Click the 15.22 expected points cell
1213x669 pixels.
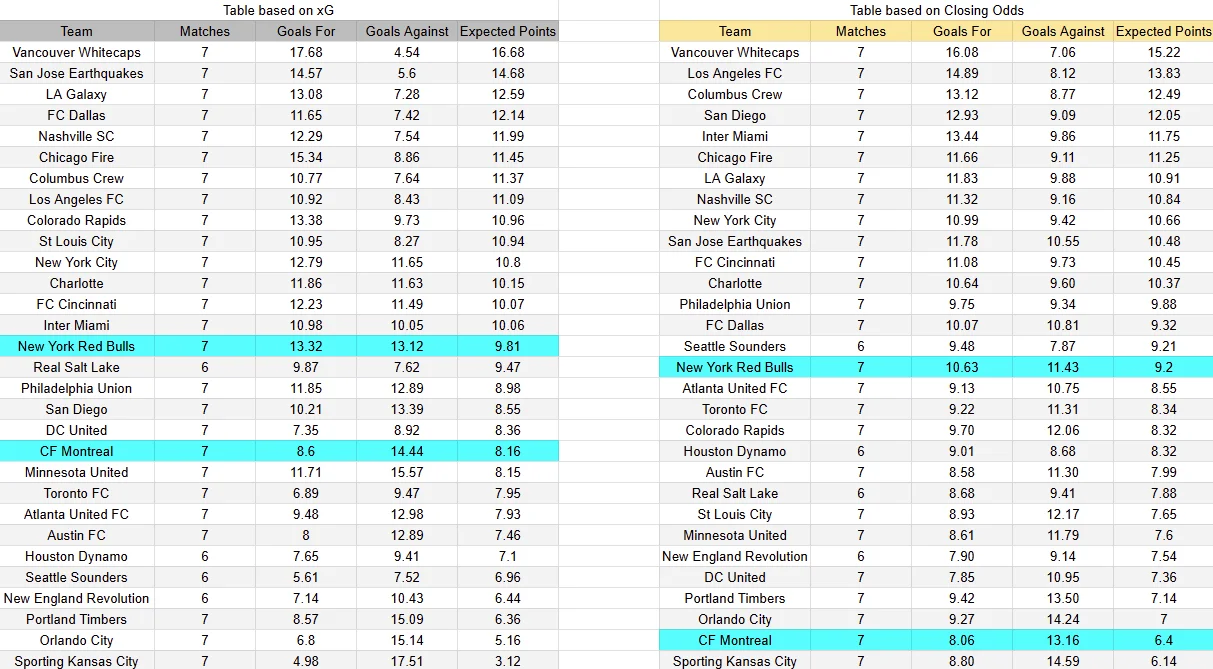(1163, 52)
